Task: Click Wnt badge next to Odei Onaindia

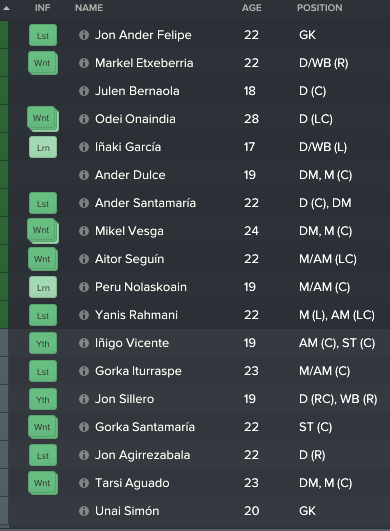Action: [x=43, y=119]
